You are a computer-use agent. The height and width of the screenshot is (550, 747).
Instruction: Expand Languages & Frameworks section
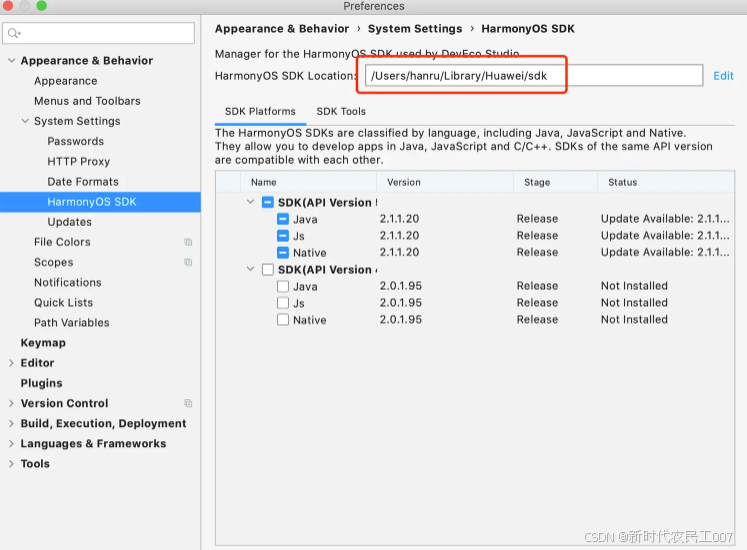coord(11,444)
